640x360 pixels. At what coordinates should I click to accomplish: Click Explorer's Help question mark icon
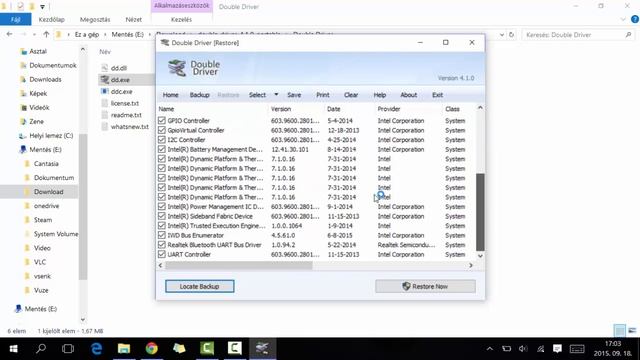point(635,19)
